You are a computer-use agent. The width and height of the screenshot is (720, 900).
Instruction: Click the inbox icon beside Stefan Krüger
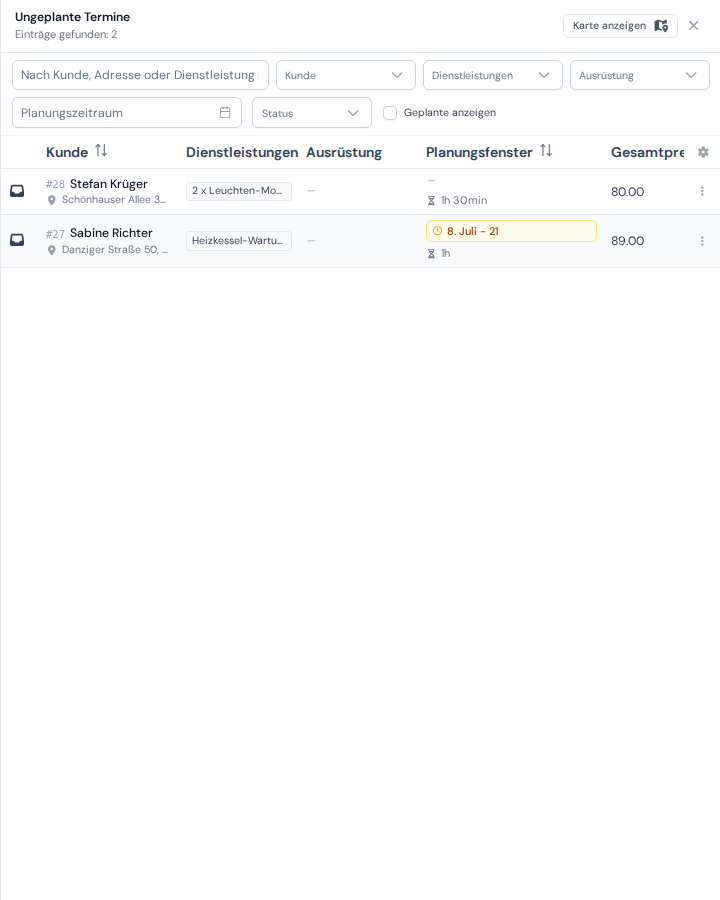click(17, 191)
